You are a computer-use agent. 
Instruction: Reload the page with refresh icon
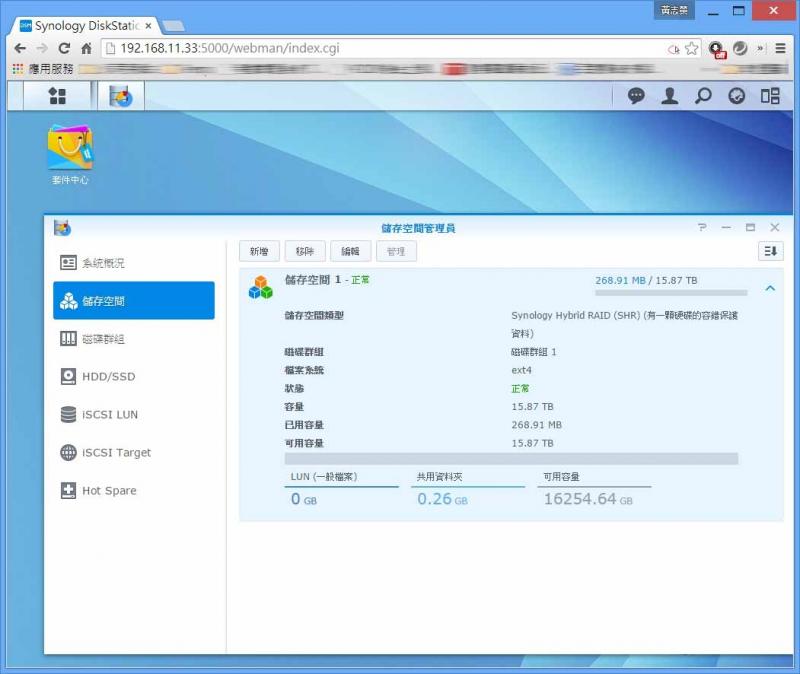pos(64,48)
